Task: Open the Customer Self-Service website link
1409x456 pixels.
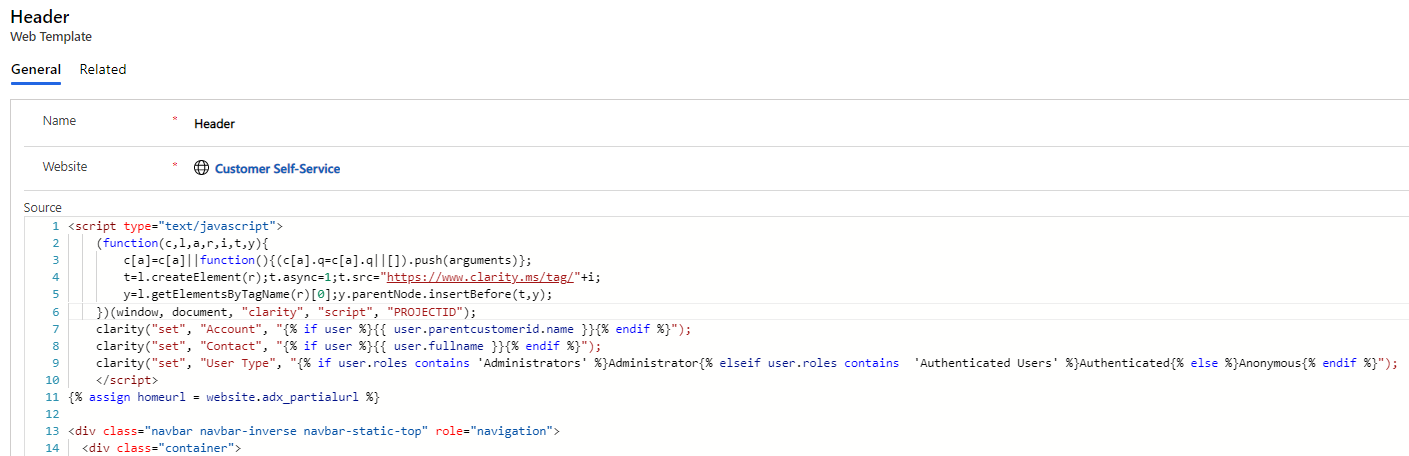Action: pos(277,169)
